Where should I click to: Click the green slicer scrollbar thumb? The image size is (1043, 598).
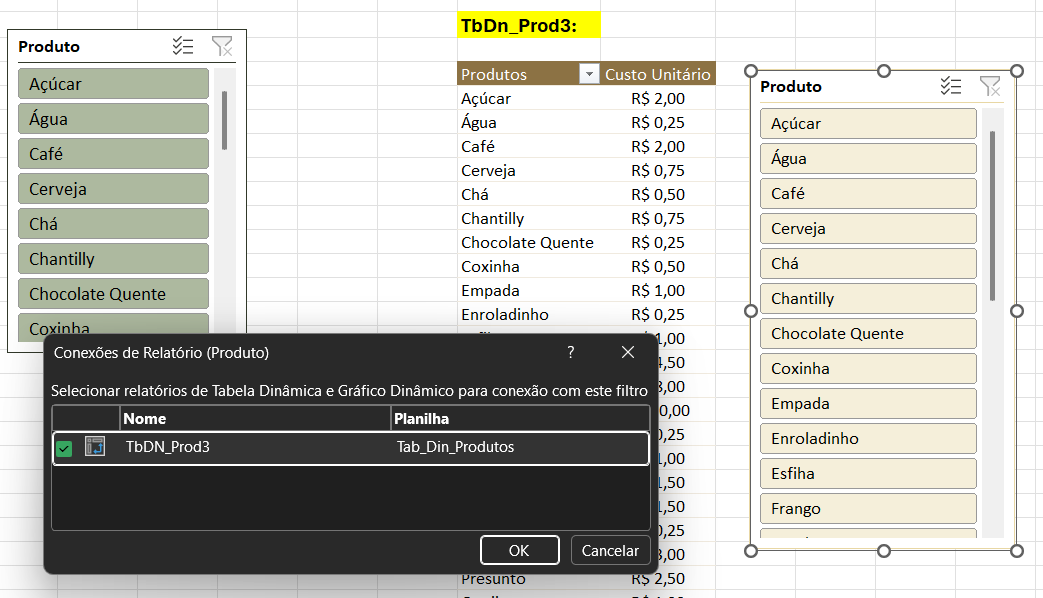click(x=224, y=120)
